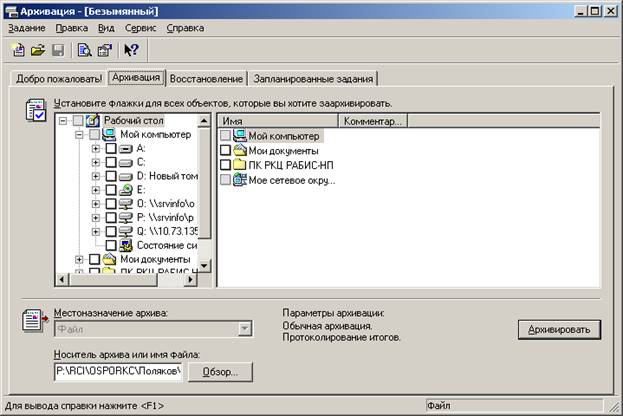623x416 pixels.
Task: Check the box for D: Новый том
Action: (x=111, y=176)
